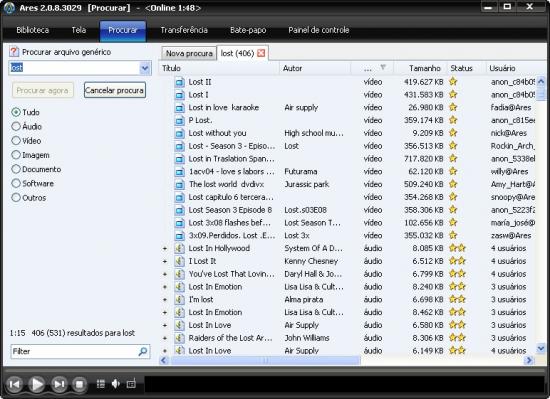
Task: Select the Áudio radio button
Action: [16, 126]
